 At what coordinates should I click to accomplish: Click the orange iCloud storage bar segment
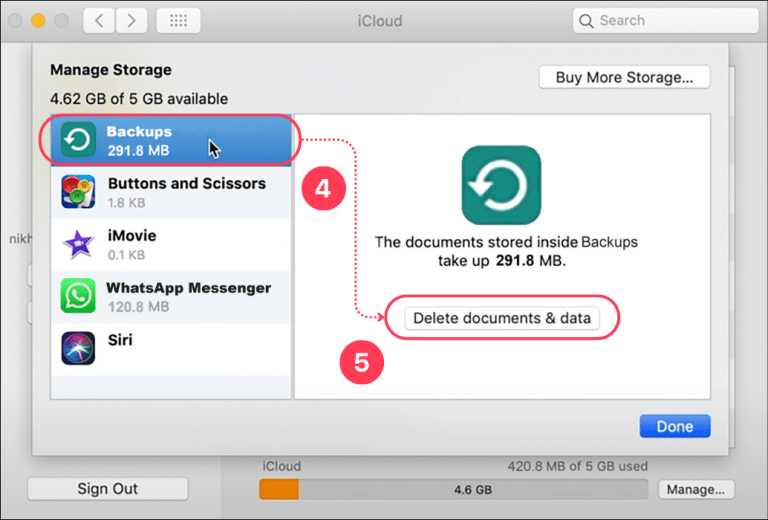279,490
